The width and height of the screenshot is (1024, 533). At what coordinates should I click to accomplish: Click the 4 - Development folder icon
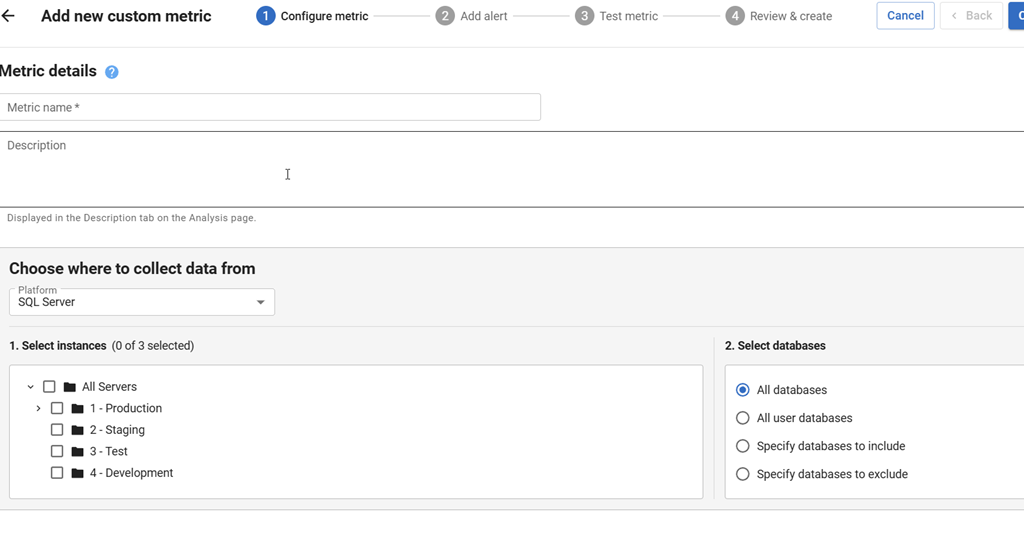pos(78,473)
